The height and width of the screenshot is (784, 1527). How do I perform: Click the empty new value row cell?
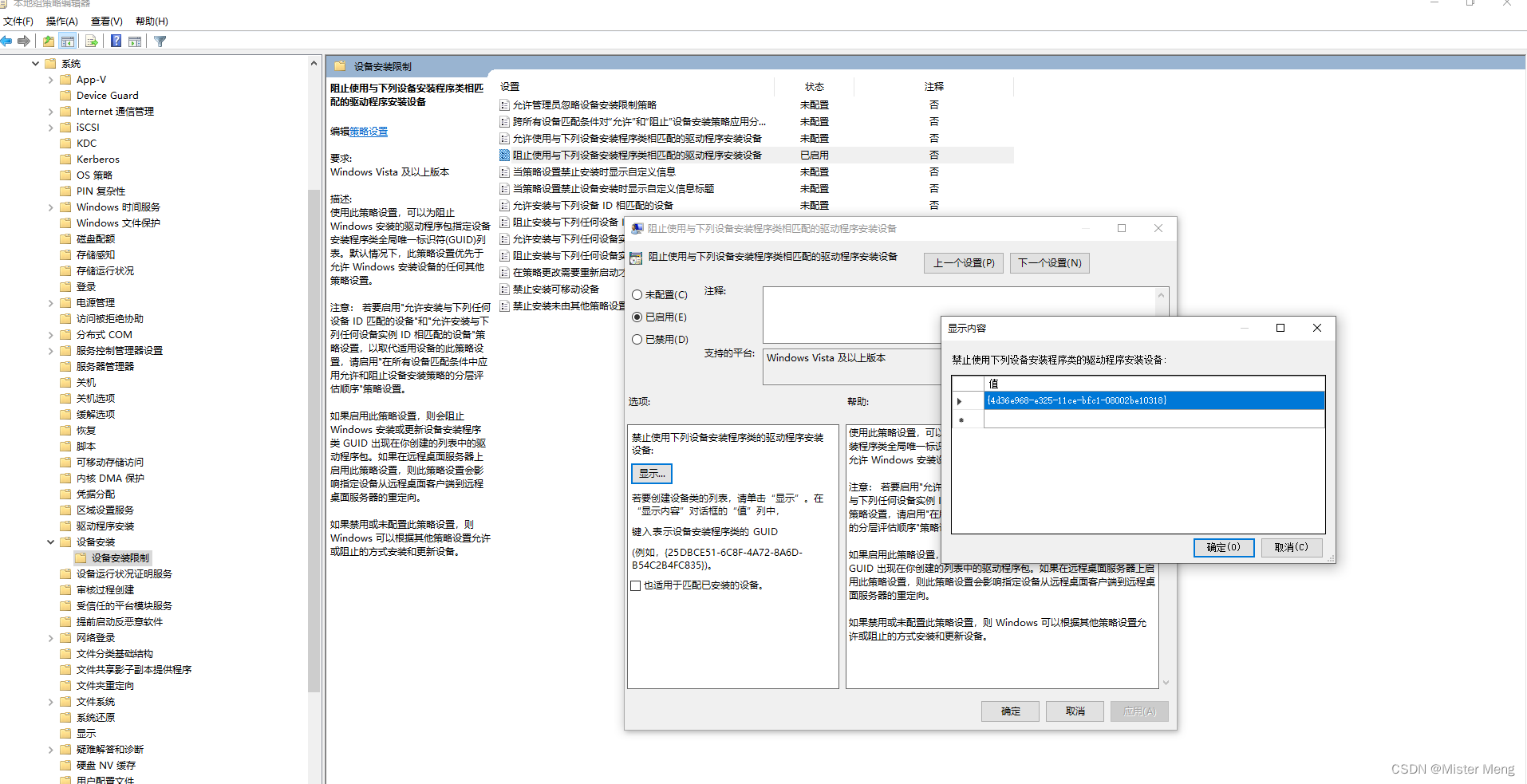(x=1154, y=420)
